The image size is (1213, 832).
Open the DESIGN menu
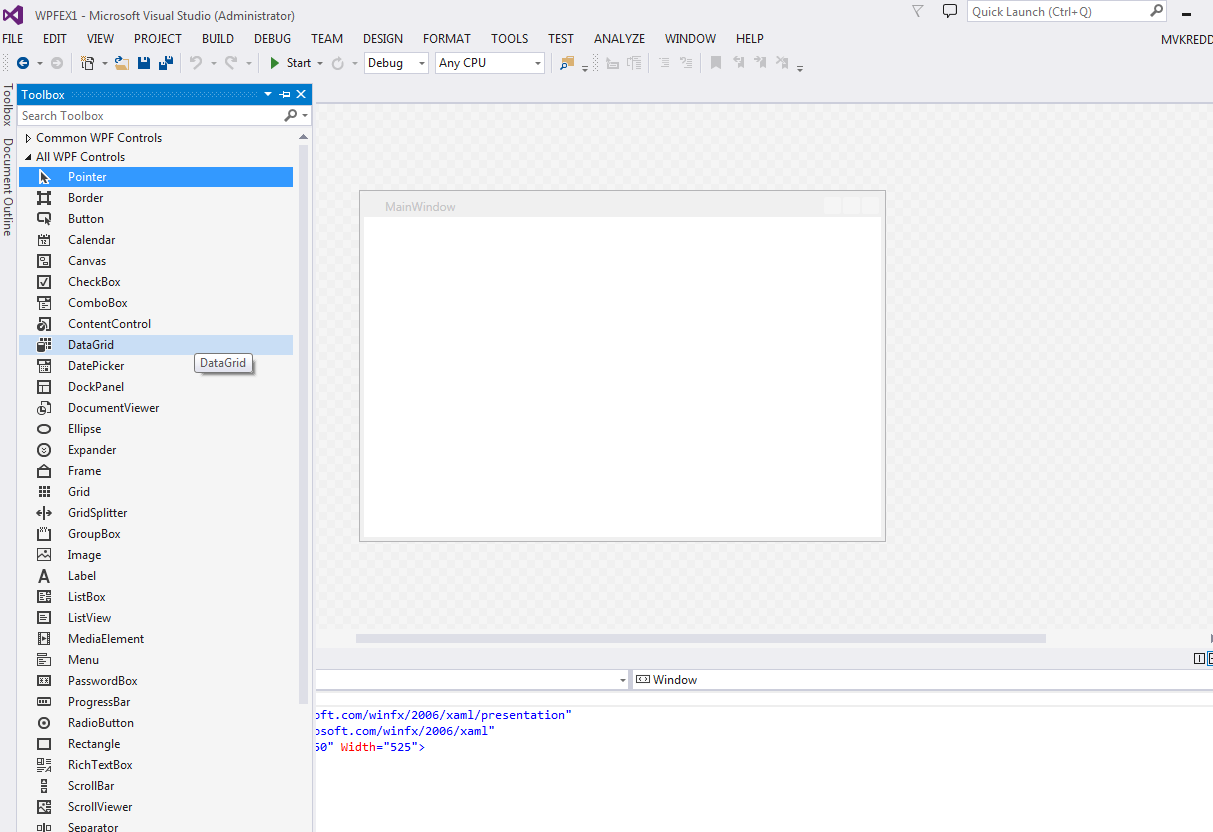[382, 38]
